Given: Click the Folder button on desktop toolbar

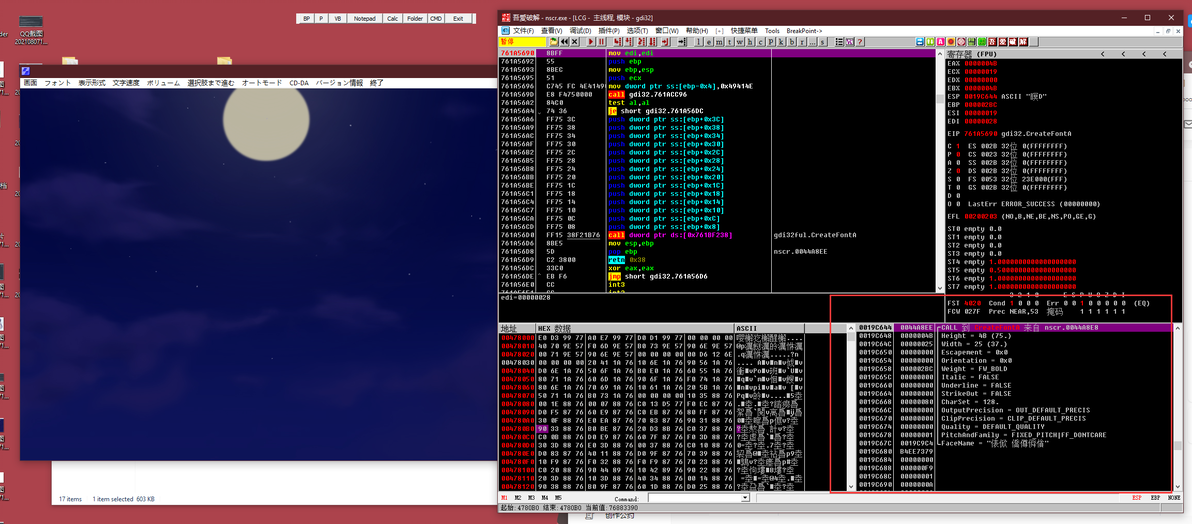Looking at the screenshot, I should (x=414, y=18).
